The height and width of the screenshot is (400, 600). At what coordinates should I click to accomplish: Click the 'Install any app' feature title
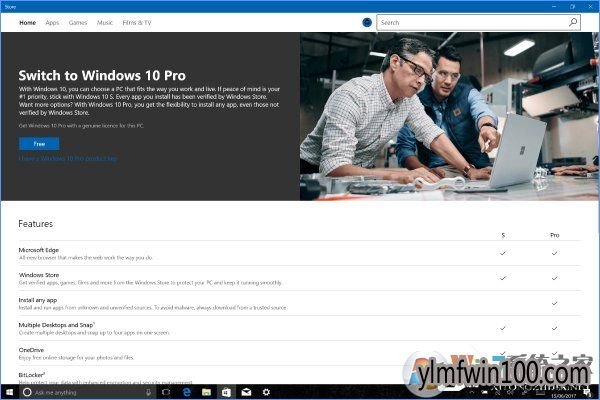[38, 300]
